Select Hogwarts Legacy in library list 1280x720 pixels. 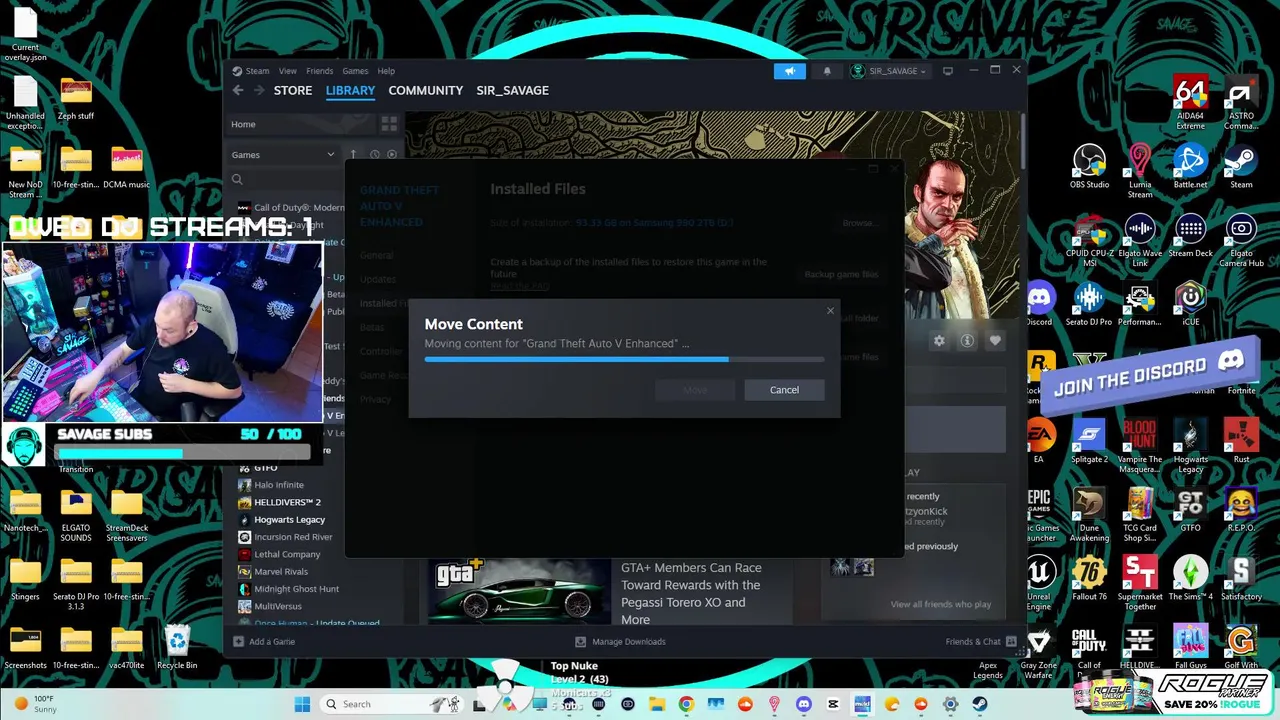pos(288,520)
